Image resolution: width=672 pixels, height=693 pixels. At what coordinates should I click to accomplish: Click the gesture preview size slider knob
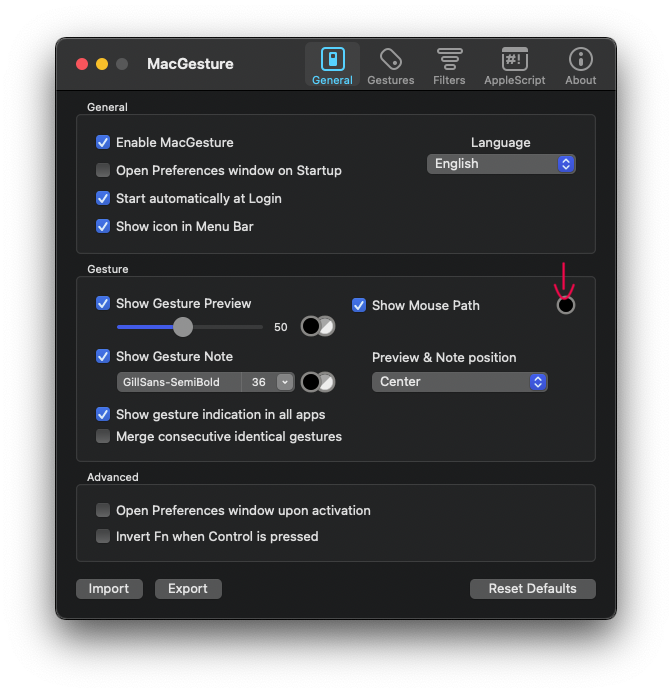coord(183,327)
